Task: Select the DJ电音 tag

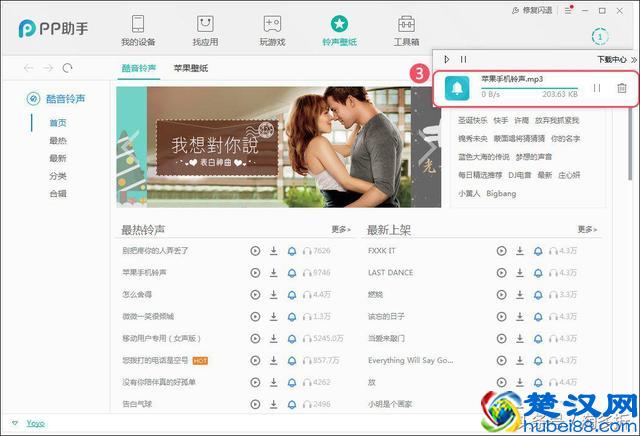Action: point(520,175)
